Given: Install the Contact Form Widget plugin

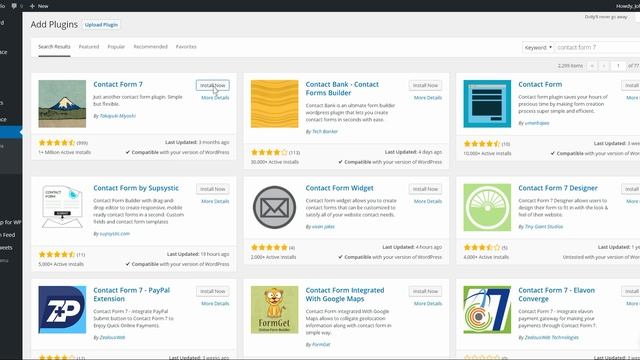Looking at the screenshot, I should pyautogui.click(x=425, y=189).
